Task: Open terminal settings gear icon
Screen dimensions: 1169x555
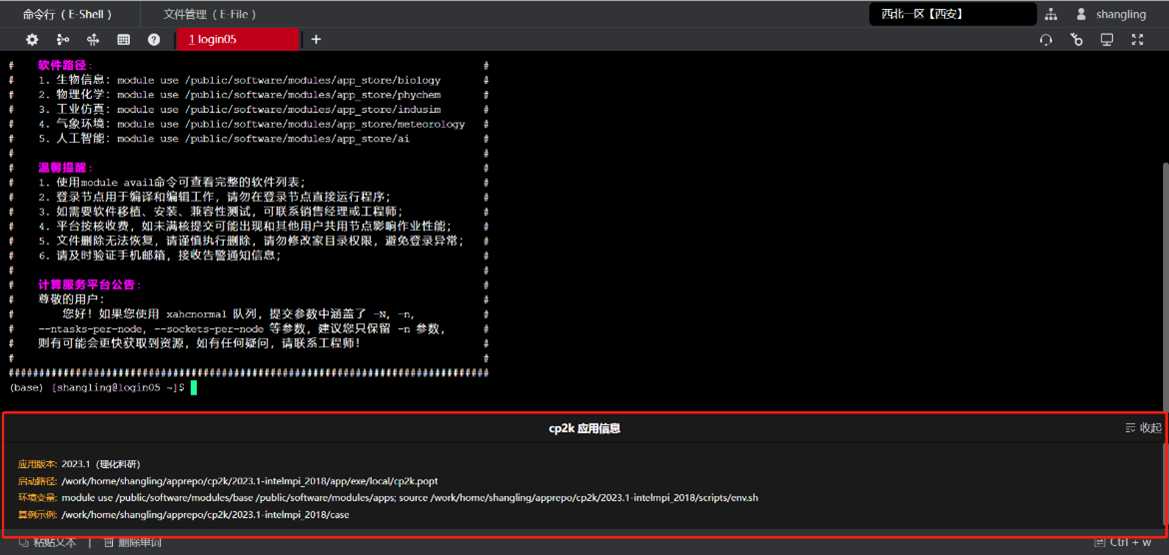Action: 32,40
